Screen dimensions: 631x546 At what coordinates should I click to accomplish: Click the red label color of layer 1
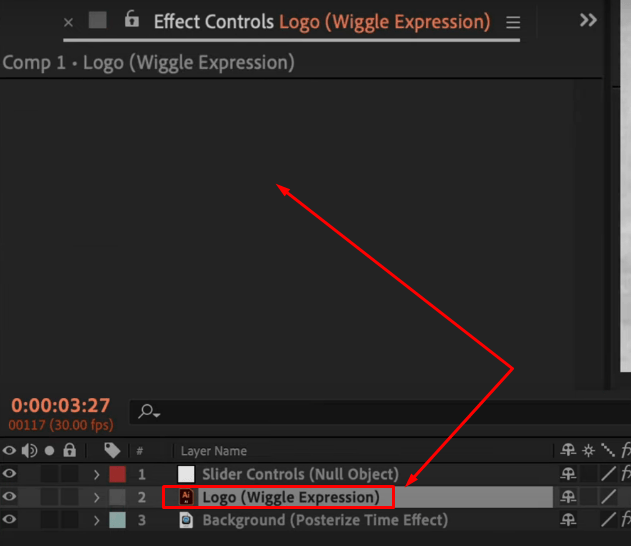(x=118, y=474)
